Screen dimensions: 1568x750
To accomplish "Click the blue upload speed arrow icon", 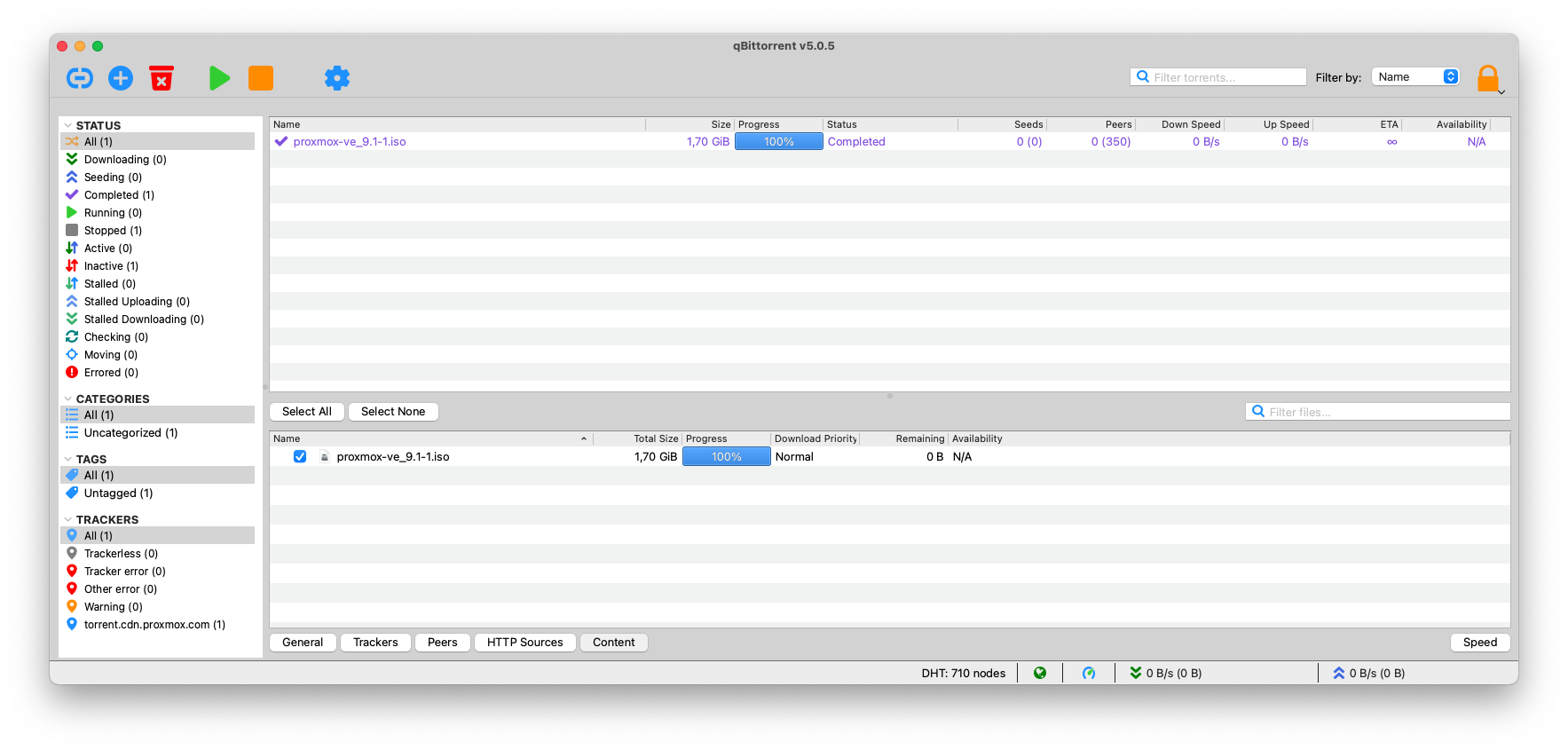I will click(x=1339, y=673).
